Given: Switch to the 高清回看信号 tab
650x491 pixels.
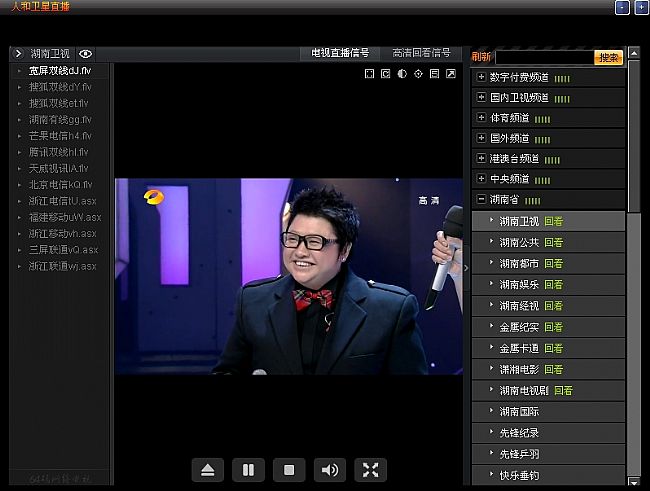Looking at the screenshot, I should (421, 53).
